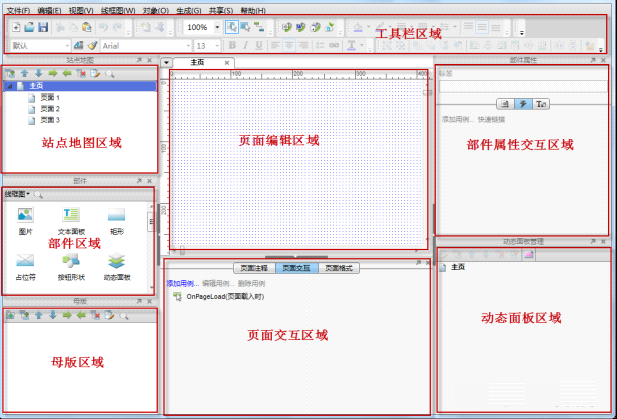Pick the 矩形 rectangle widget

pos(116,221)
